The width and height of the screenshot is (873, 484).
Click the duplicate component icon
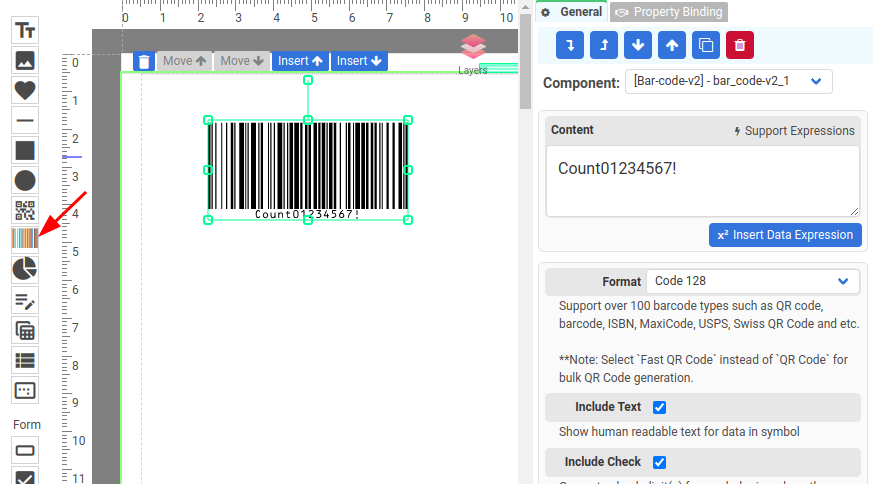pyautogui.click(x=706, y=45)
